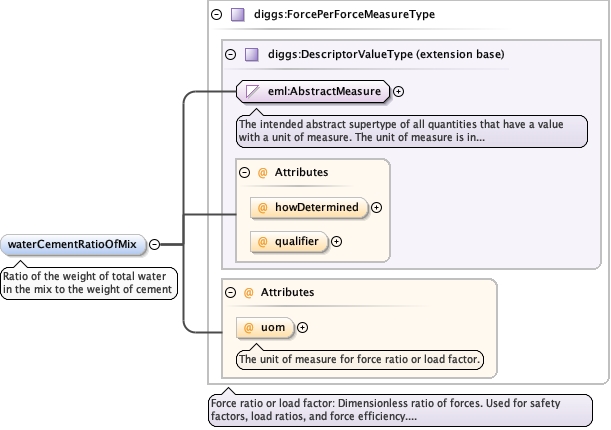Expand the howDetermined attribute
This screenshot has height=430, width=611.
377,208
